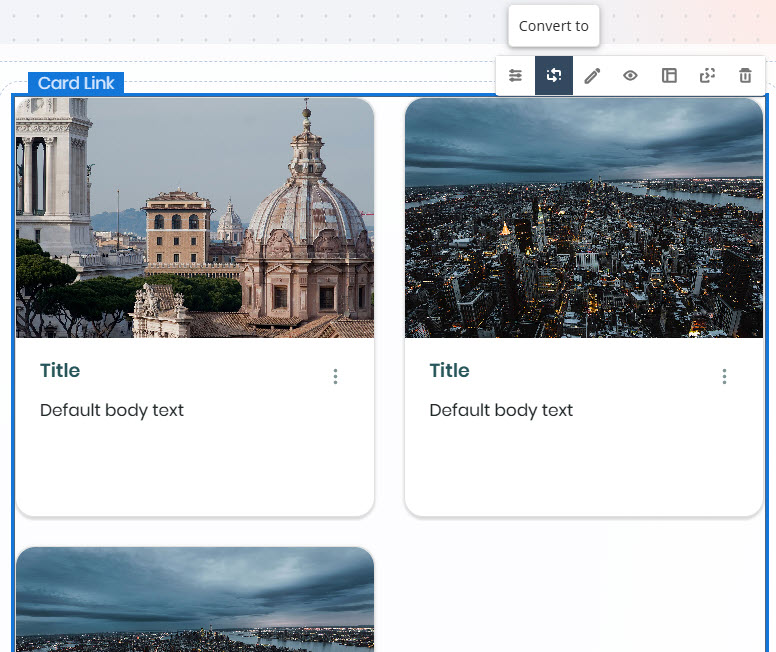Screen dimensions: 776x652
Task: Open the settings sliders icon in toolbar
Action: [x=516, y=76]
